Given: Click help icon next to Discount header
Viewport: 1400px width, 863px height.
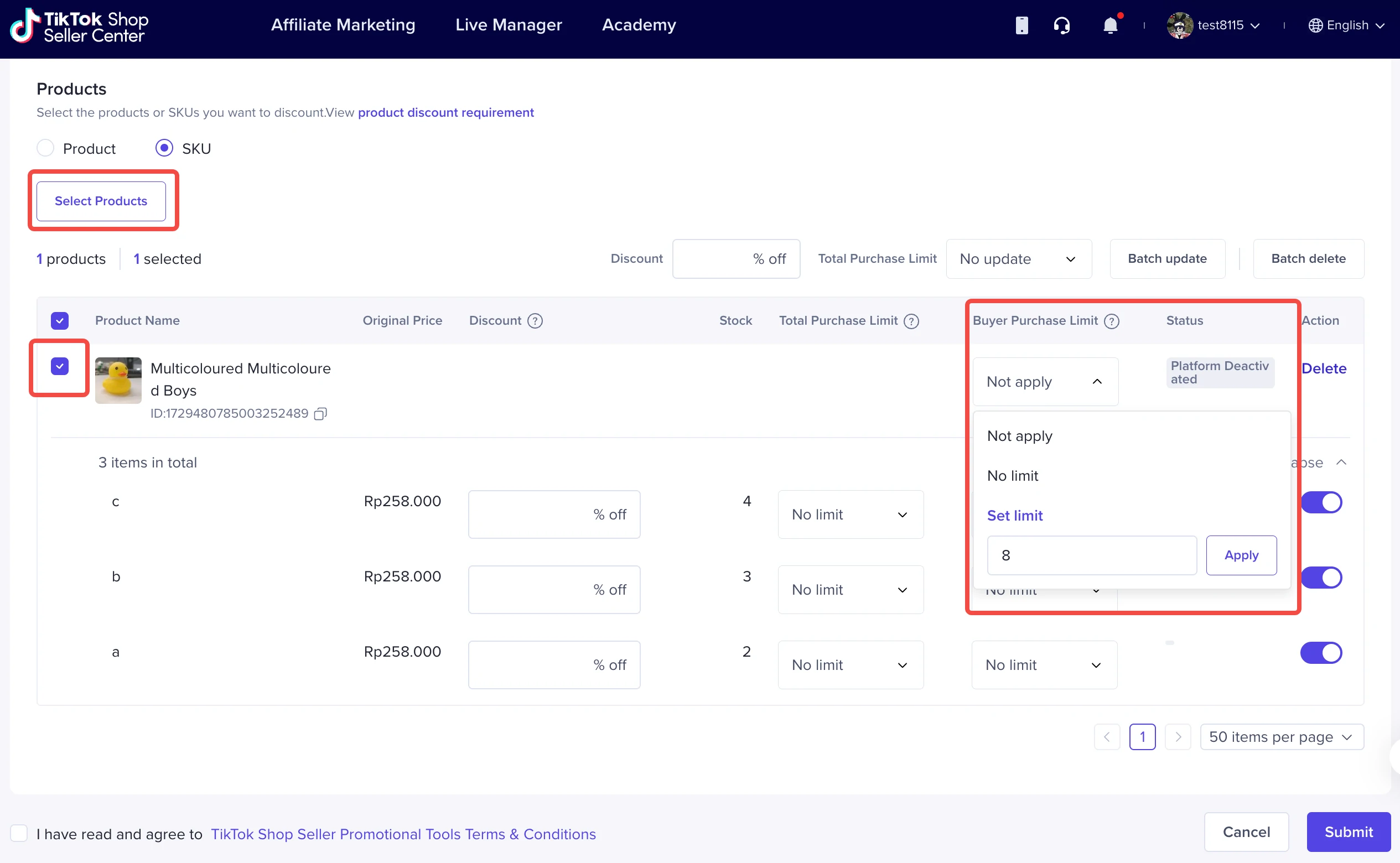Looking at the screenshot, I should 535,321.
